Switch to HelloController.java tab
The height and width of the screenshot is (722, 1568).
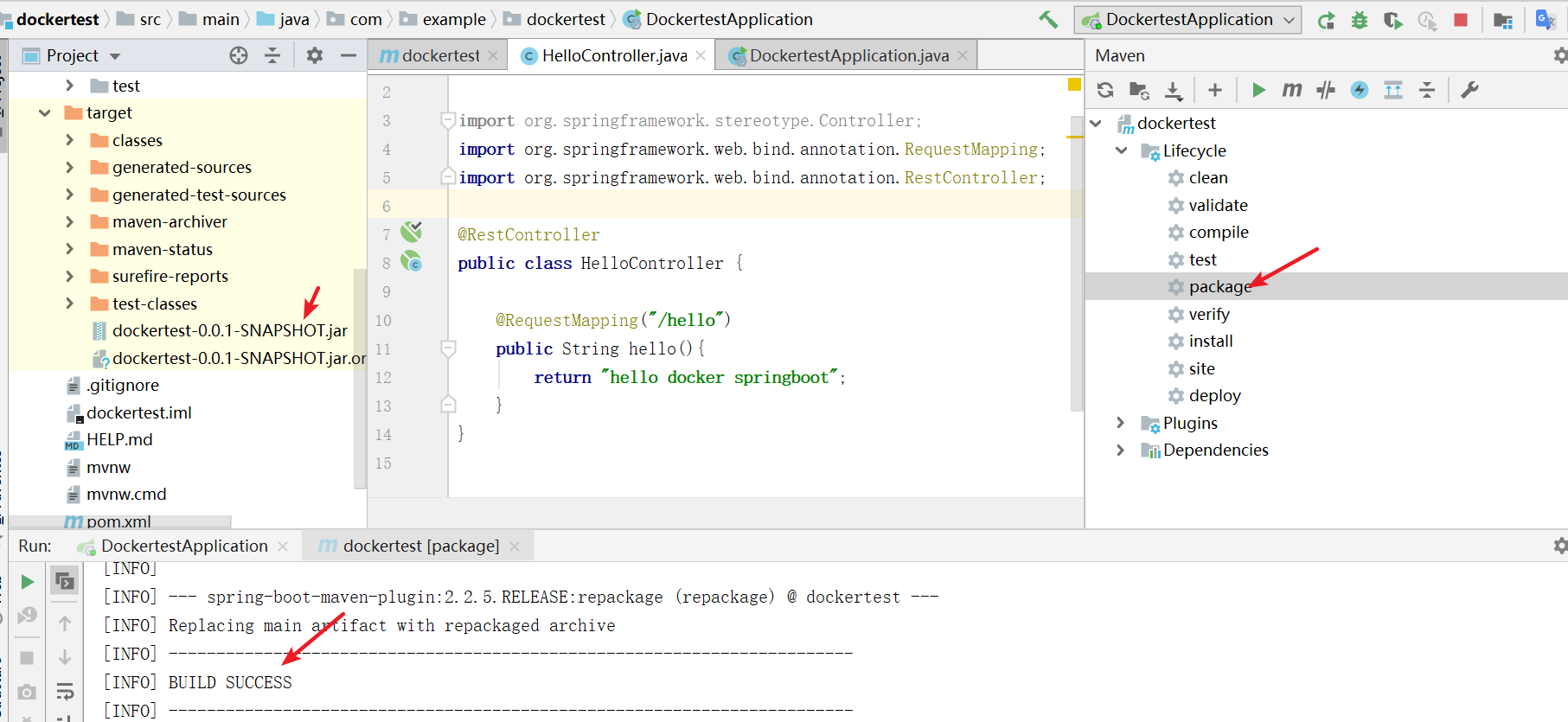coord(614,55)
